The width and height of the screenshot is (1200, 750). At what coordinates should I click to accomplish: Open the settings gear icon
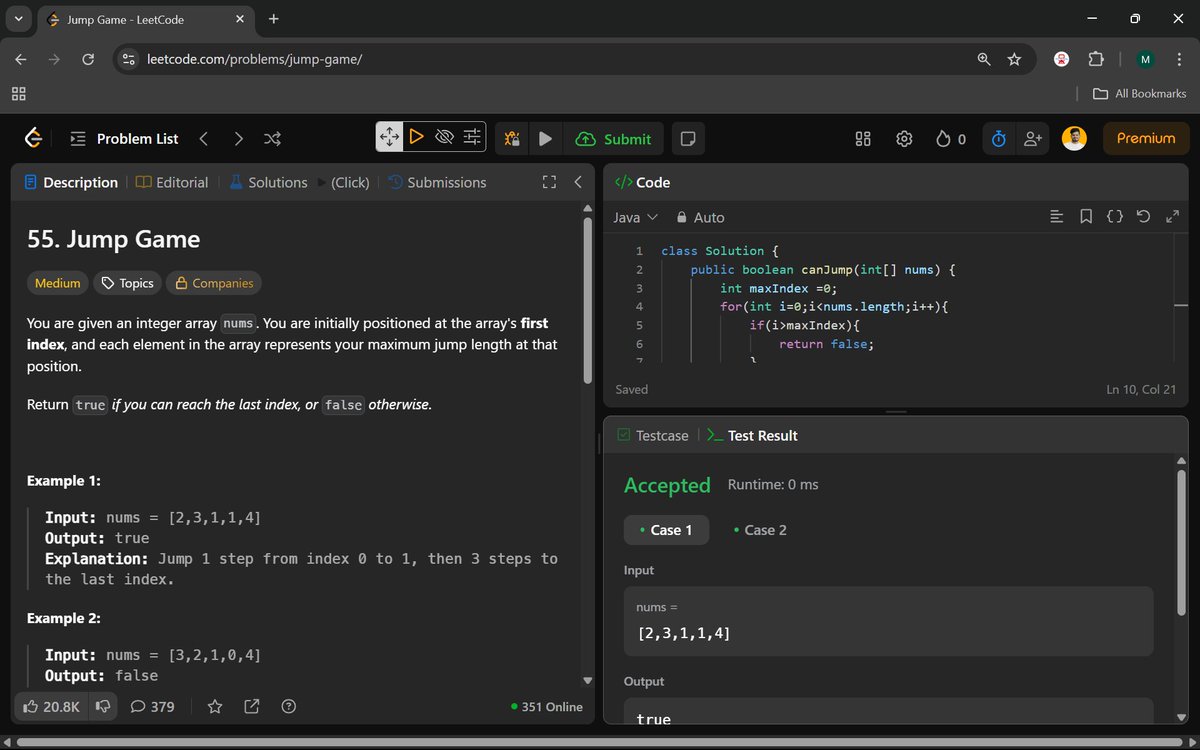[x=904, y=139]
